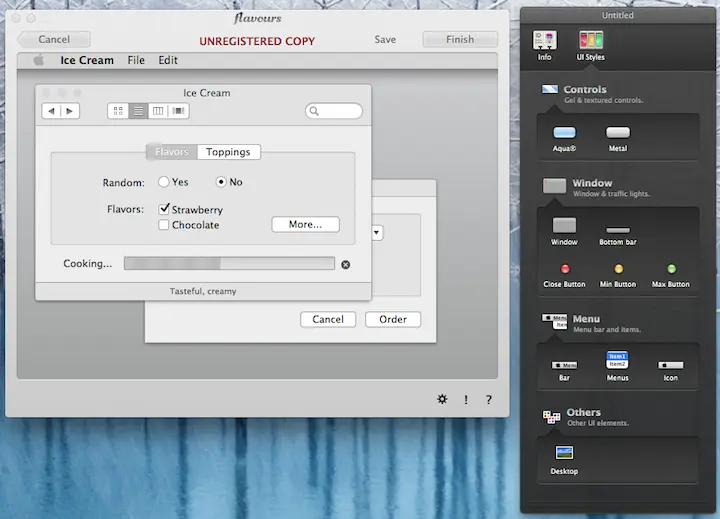Switch to icon grid view
The image size is (720, 519).
[x=118, y=111]
